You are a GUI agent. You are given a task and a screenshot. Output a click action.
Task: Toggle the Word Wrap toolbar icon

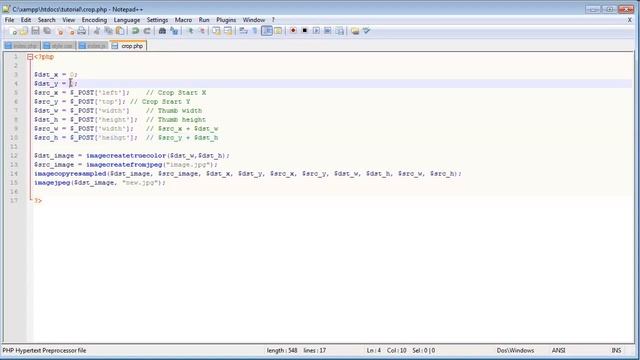[x=243, y=31]
